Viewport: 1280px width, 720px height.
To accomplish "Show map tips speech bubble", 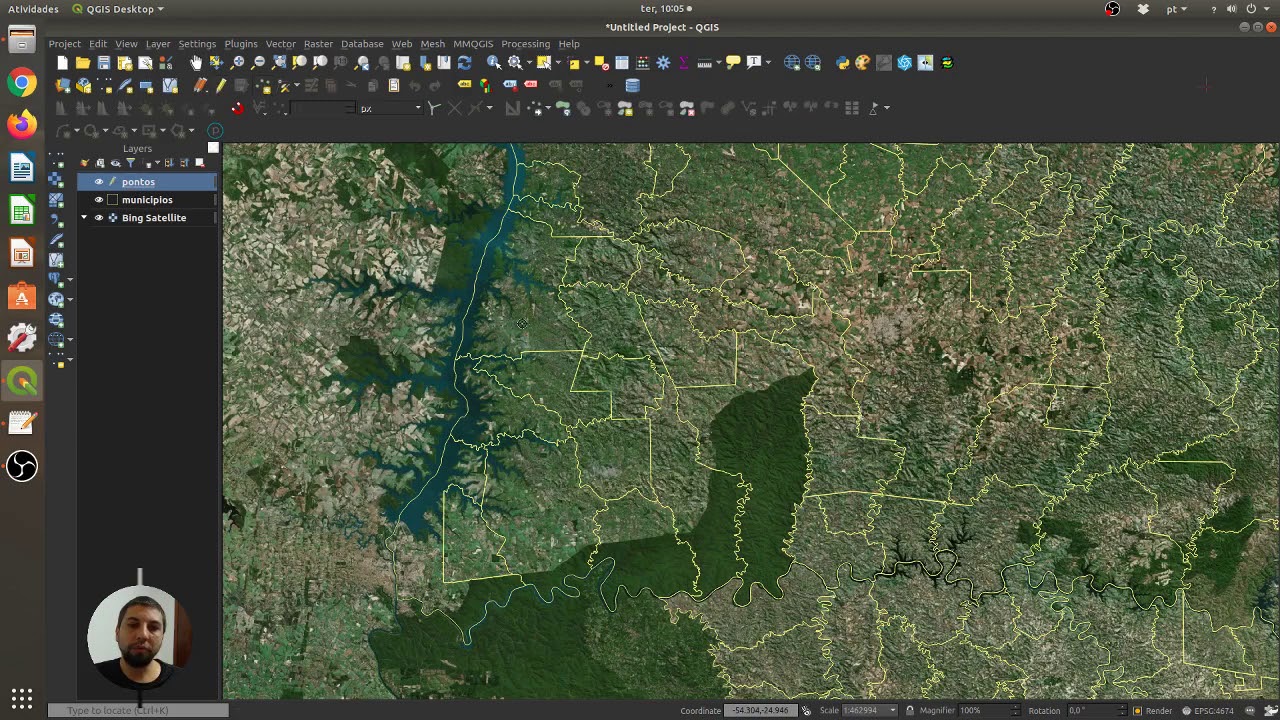I will tap(733, 62).
